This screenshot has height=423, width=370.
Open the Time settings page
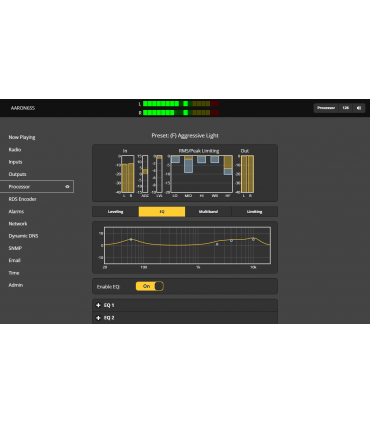[x=14, y=273]
